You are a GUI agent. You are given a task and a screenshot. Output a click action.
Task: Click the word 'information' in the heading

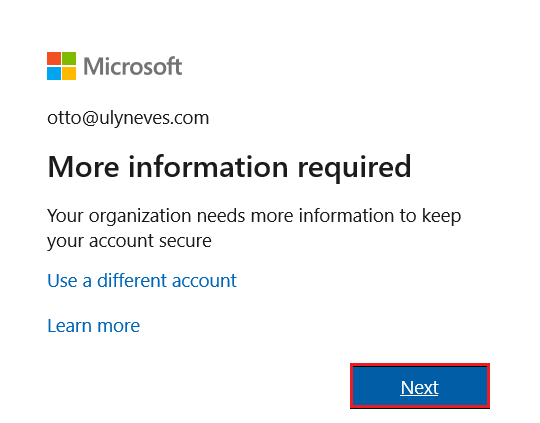click(208, 166)
